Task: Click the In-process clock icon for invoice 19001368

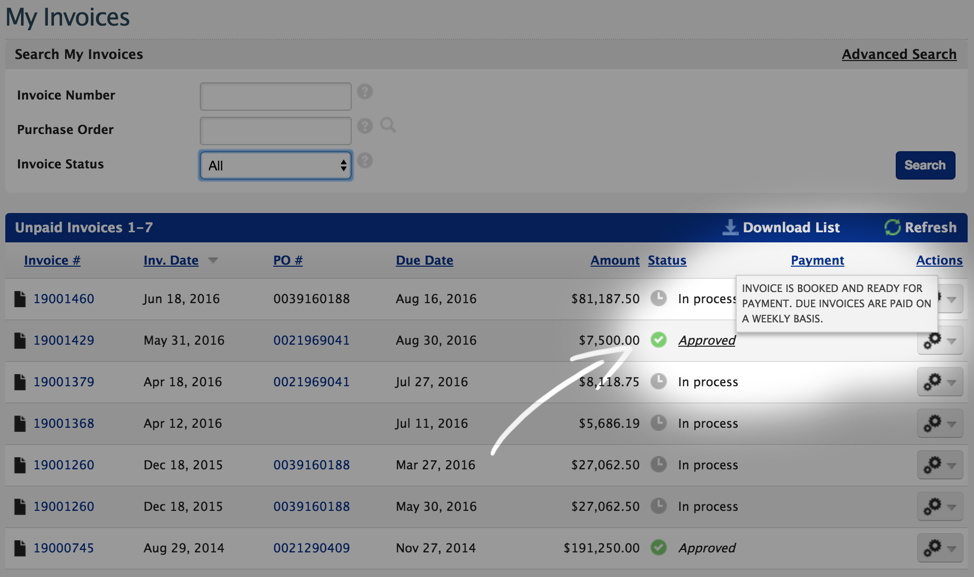Action: (x=658, y=423)
